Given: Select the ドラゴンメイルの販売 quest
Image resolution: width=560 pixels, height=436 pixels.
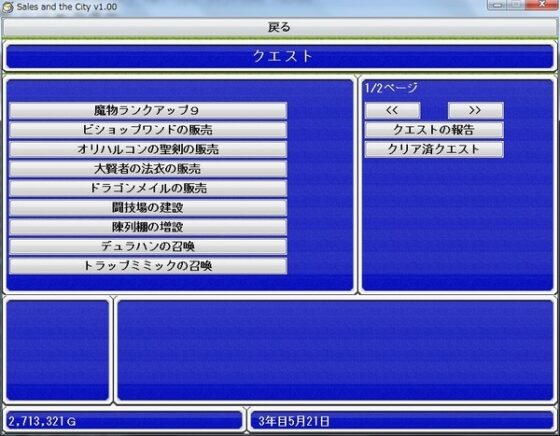Looking at the screenshot, I should pyautogui.click(x=148, y=188).
